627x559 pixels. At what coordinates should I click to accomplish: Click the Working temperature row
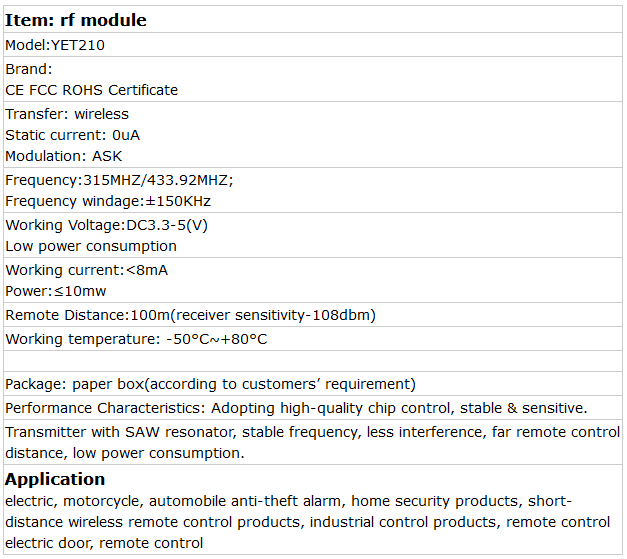[136, 339]
